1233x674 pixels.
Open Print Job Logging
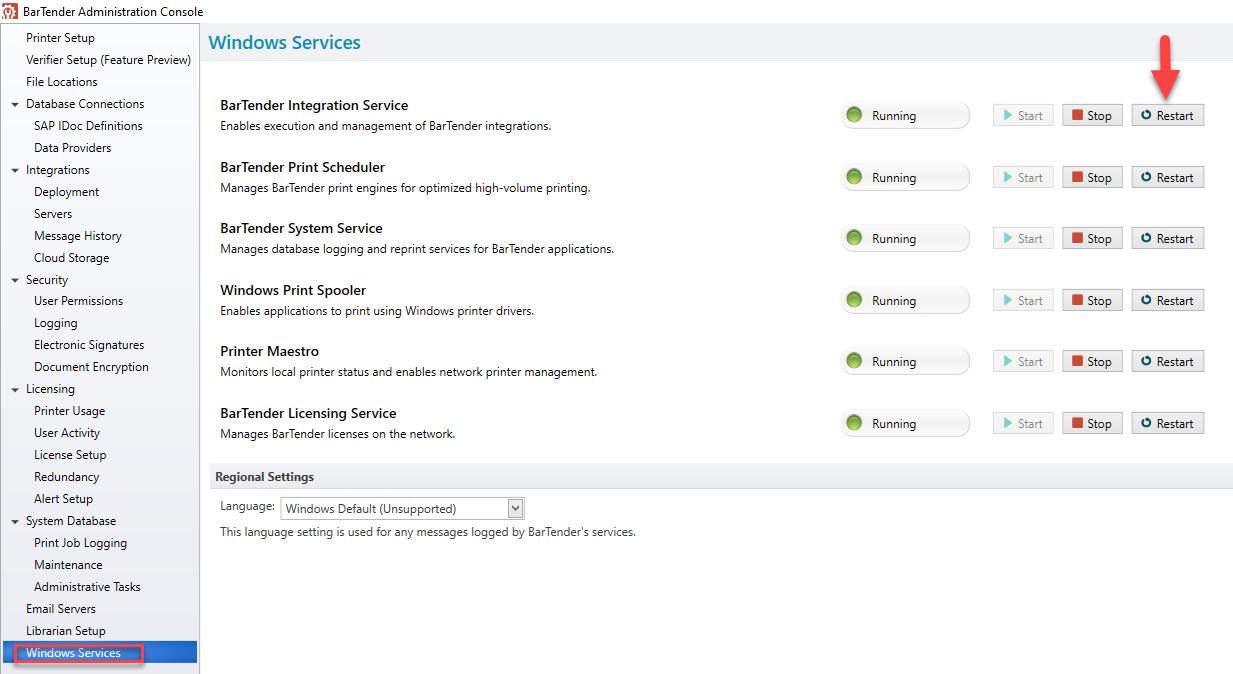point(80,543)
